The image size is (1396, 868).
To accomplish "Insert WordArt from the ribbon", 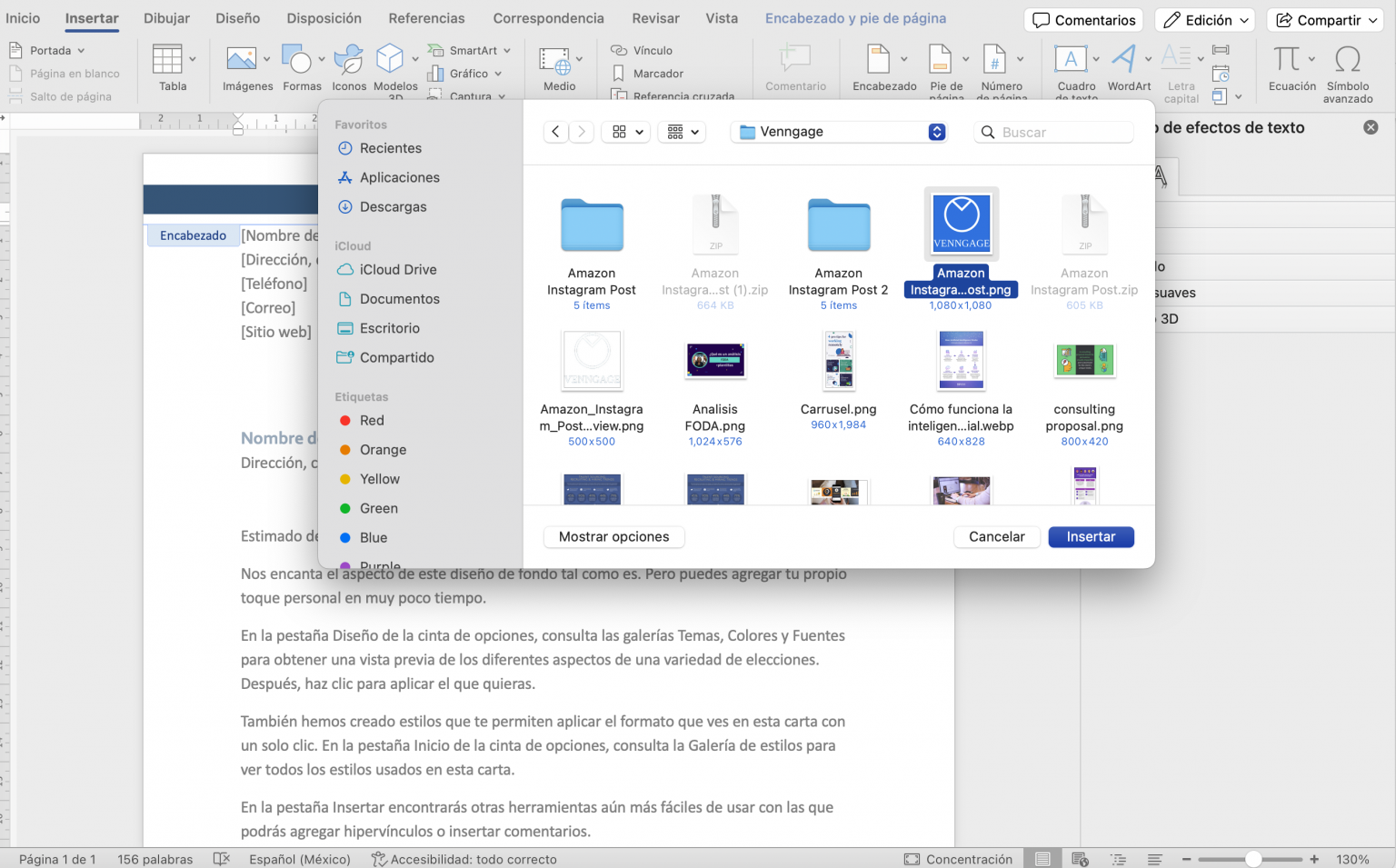I will coord(1126,64).
